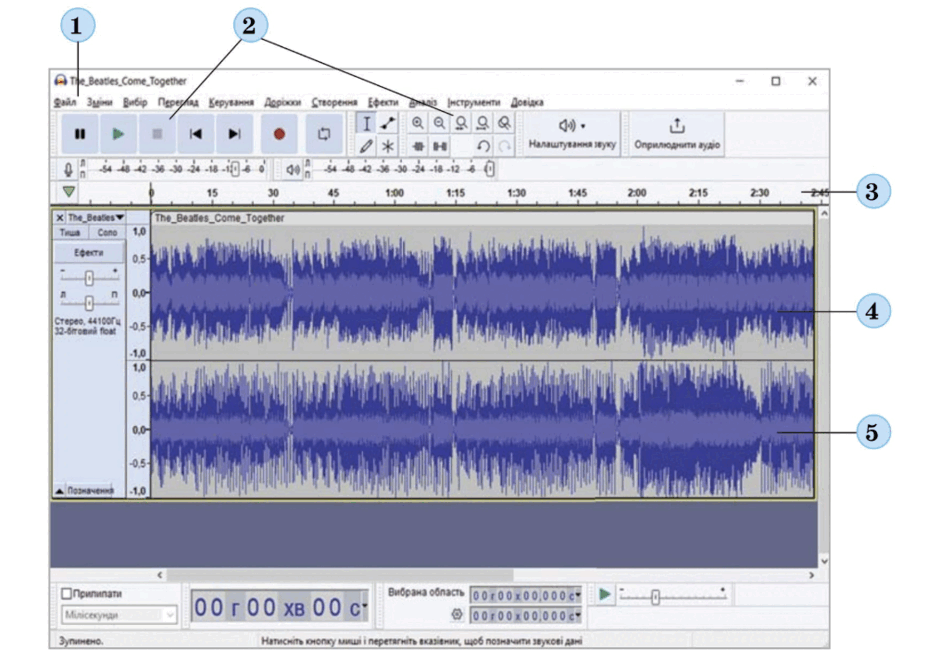Click the clip title The_Beatles_Come_Together
Image resolution: width=940 pixels, height=662 pixels.
pyautogui.click(x=219, y=218)
